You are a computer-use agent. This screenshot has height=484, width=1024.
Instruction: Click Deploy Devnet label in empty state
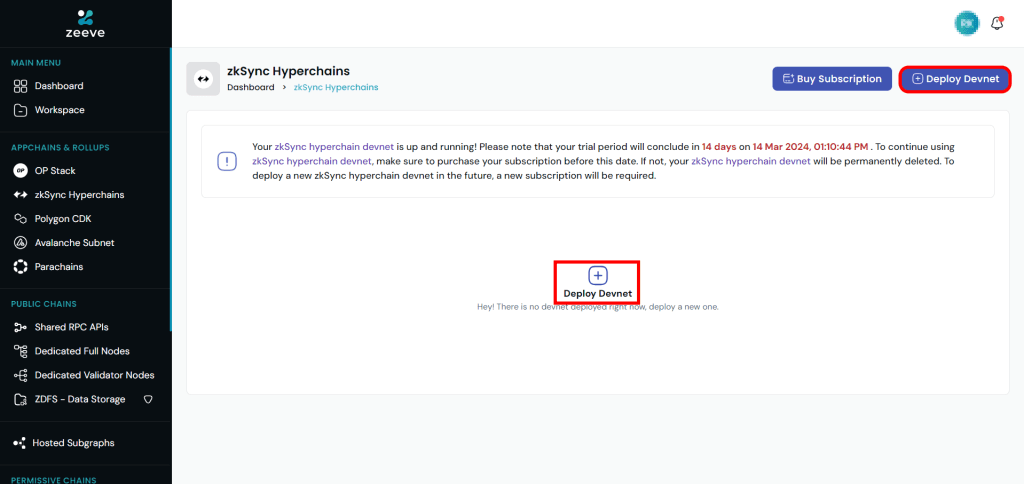(598, 294)
